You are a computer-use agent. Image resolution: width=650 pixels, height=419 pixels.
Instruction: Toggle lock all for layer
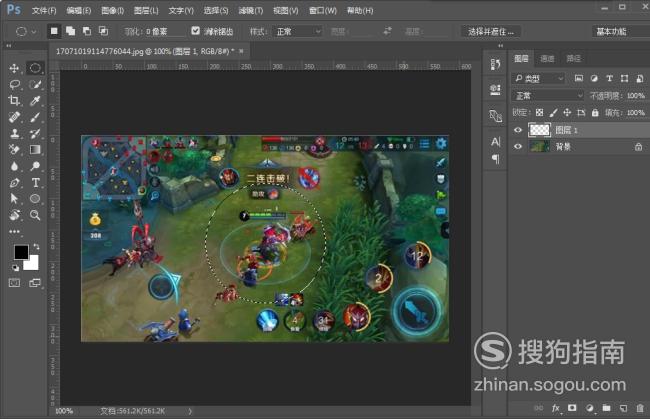point(595,112)
